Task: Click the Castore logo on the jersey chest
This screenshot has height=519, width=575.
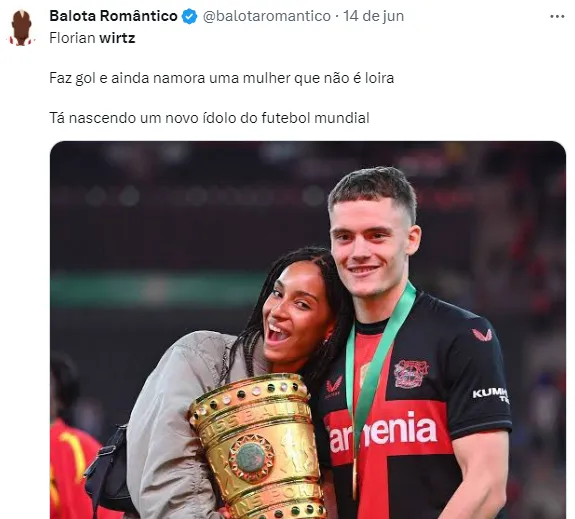Action: (334, 387)
